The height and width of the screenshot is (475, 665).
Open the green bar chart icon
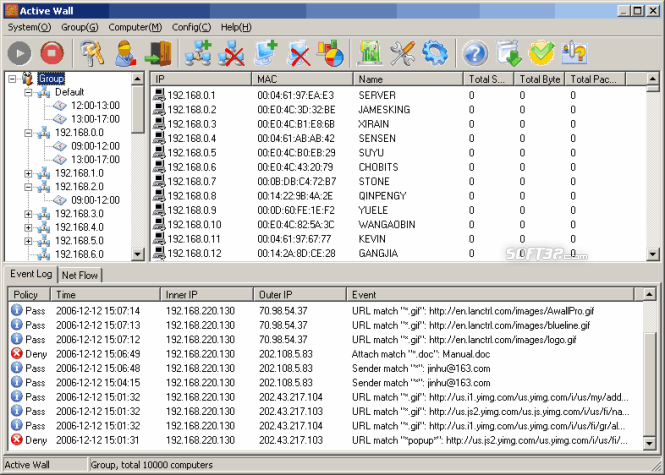369,53
